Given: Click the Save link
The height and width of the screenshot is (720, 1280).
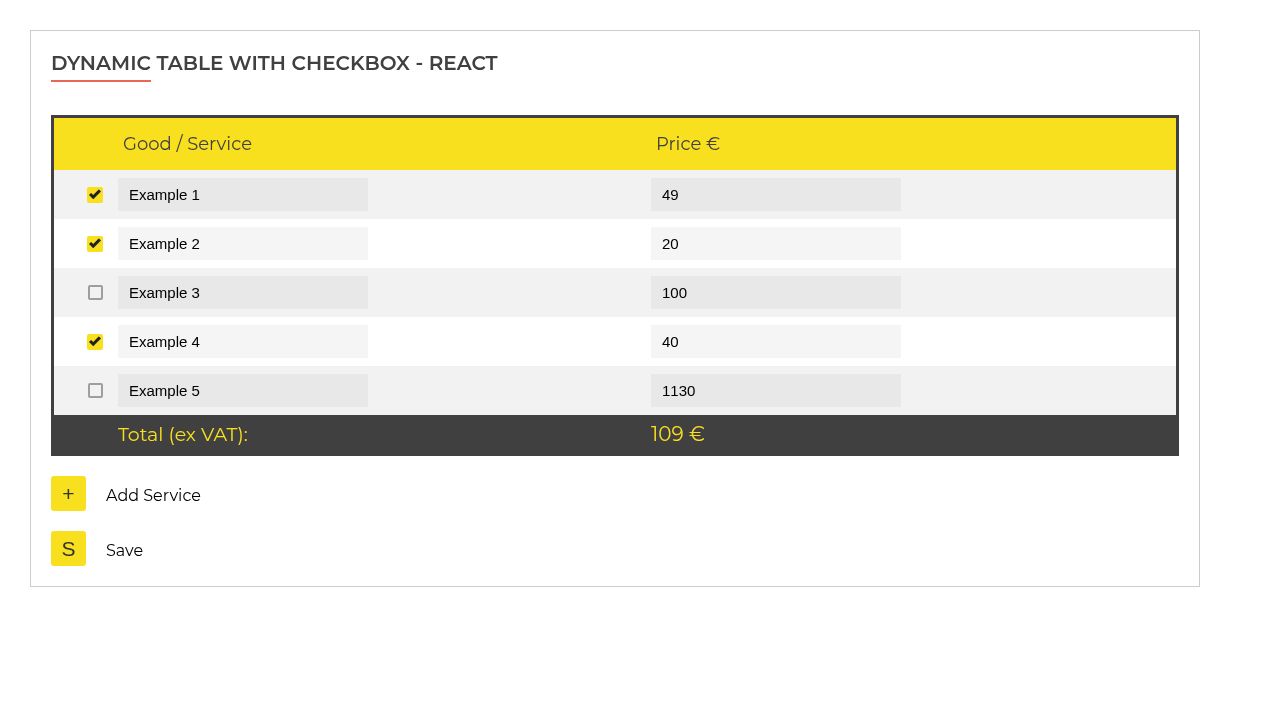Looking at the screenshot, I should tap(124, 550).
